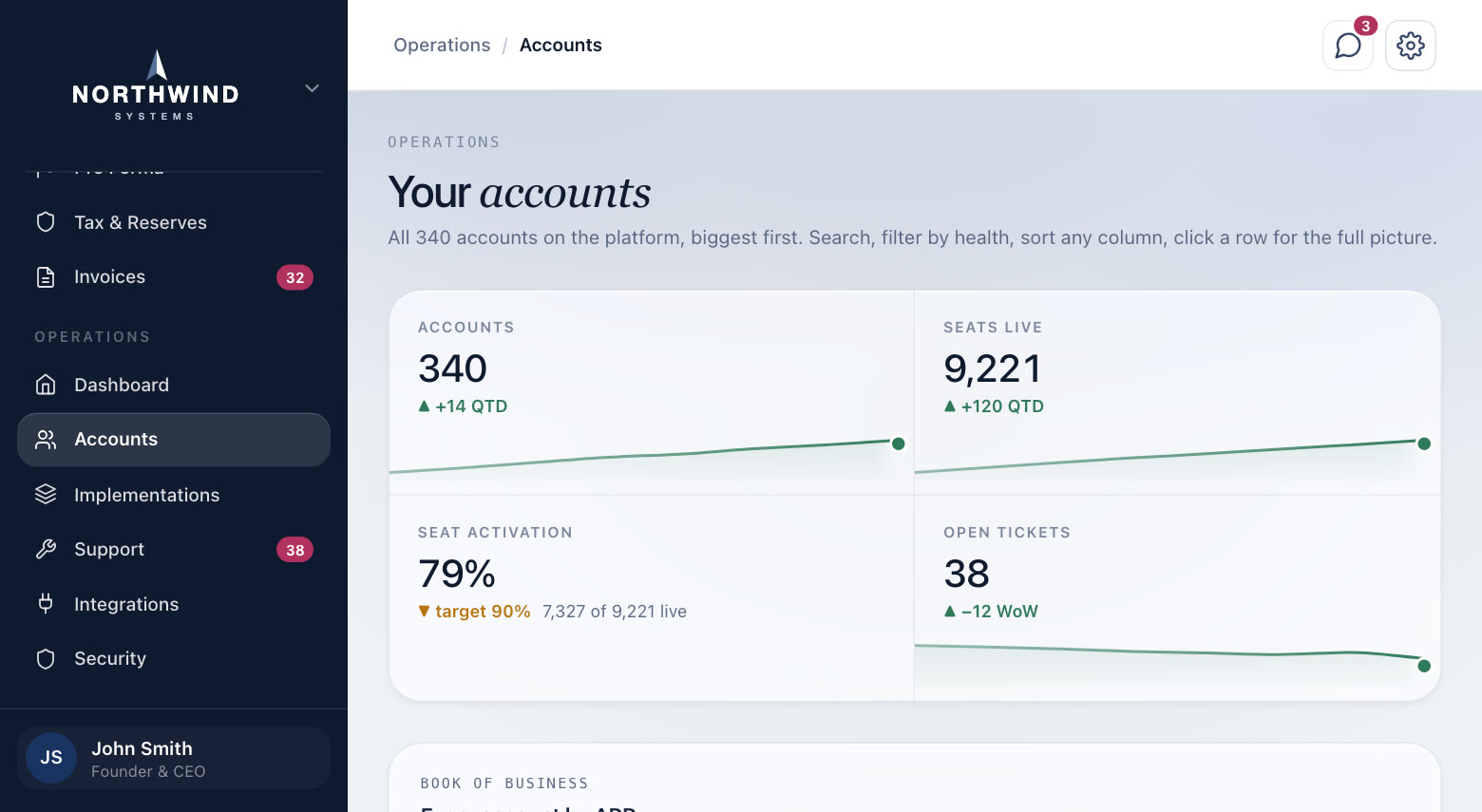
Task: Open the Dashboard menu item
Action: 174,385
